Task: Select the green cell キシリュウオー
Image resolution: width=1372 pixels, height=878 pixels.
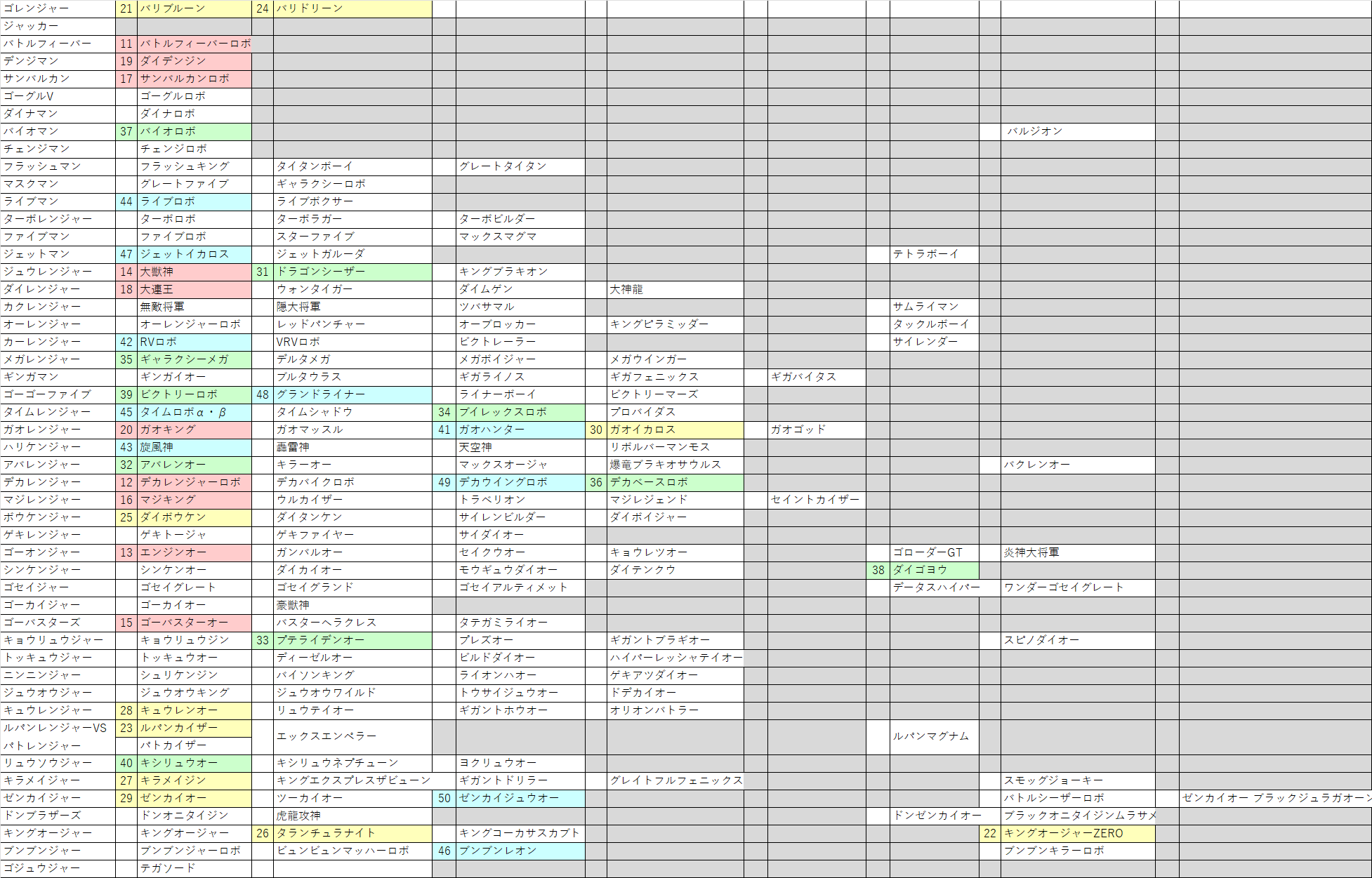Action: pyautogui.click(x=194, y=763)
